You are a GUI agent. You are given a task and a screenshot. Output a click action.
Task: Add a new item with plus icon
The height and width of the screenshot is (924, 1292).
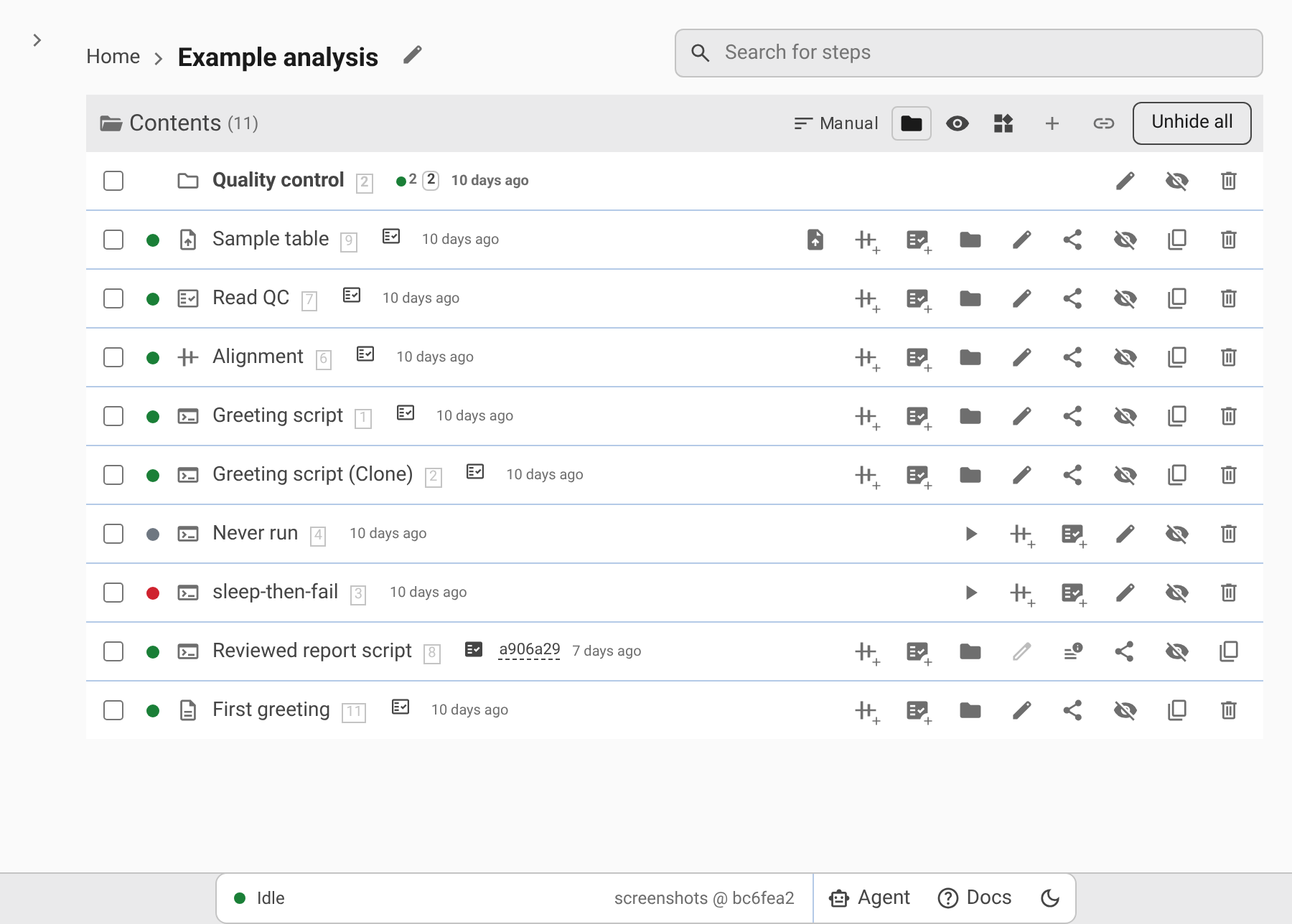[1052, 123]
